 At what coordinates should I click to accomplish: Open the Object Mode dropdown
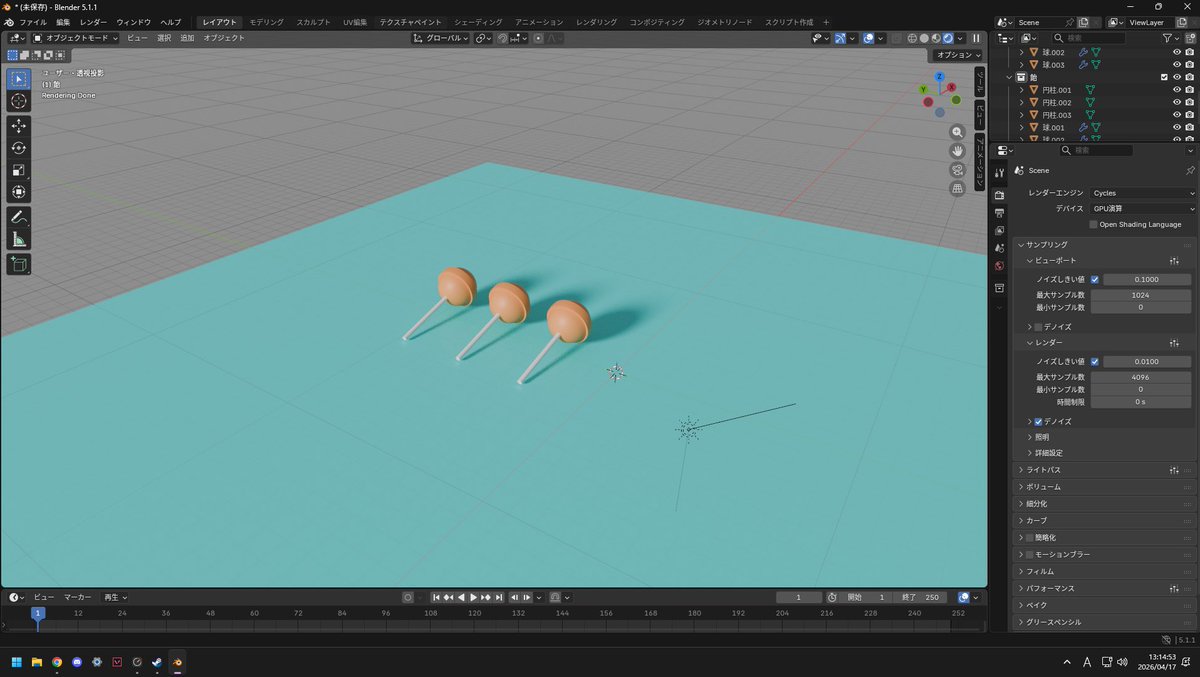tap(75, 38)
